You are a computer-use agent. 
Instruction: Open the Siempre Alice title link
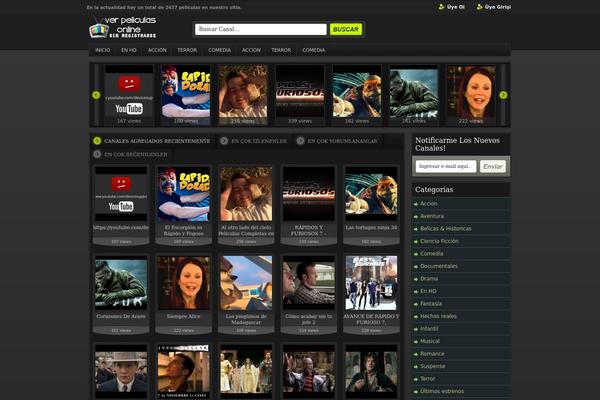(x=184, y=317)
